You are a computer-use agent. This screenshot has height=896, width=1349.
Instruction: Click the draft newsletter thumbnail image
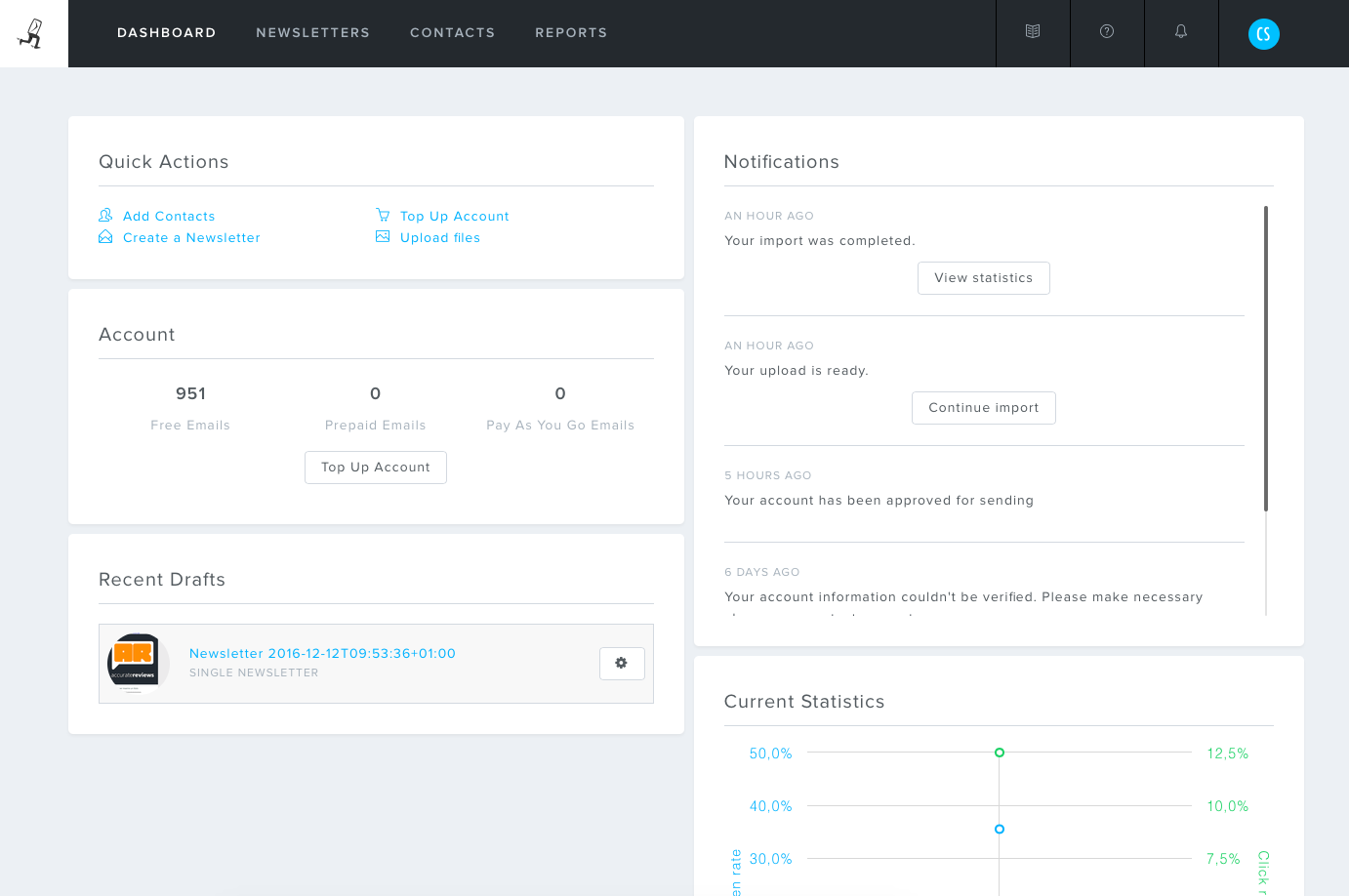138,664
